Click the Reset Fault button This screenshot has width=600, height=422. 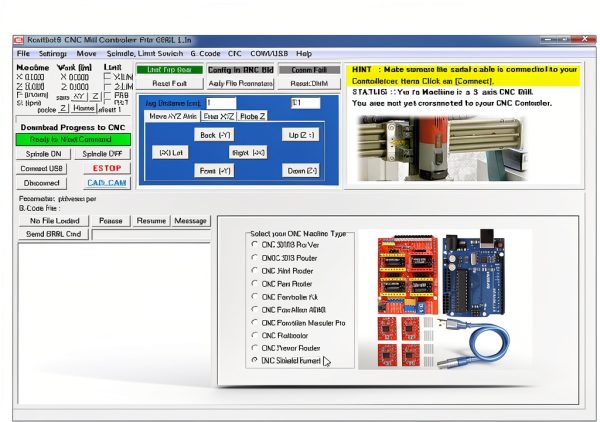tap(170, 83)
